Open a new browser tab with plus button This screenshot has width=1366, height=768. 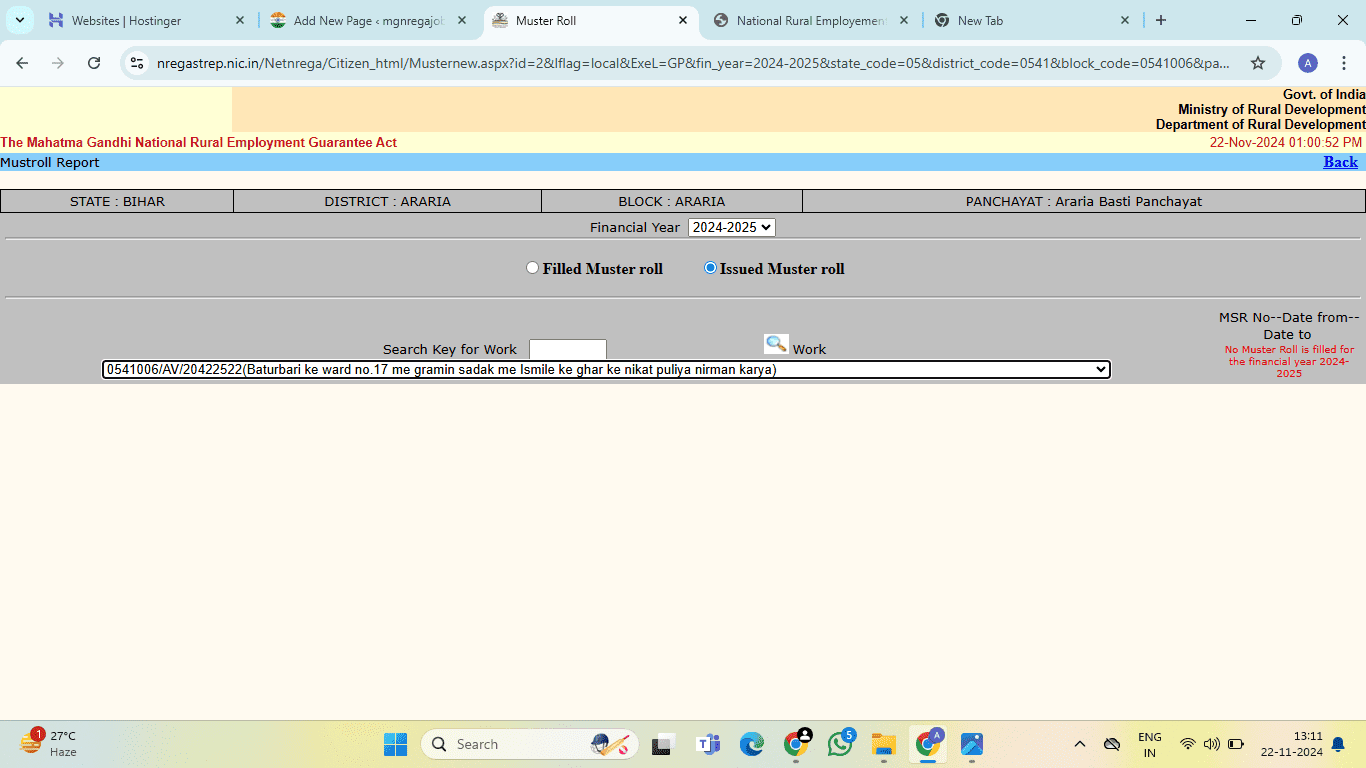(1158, 20)
